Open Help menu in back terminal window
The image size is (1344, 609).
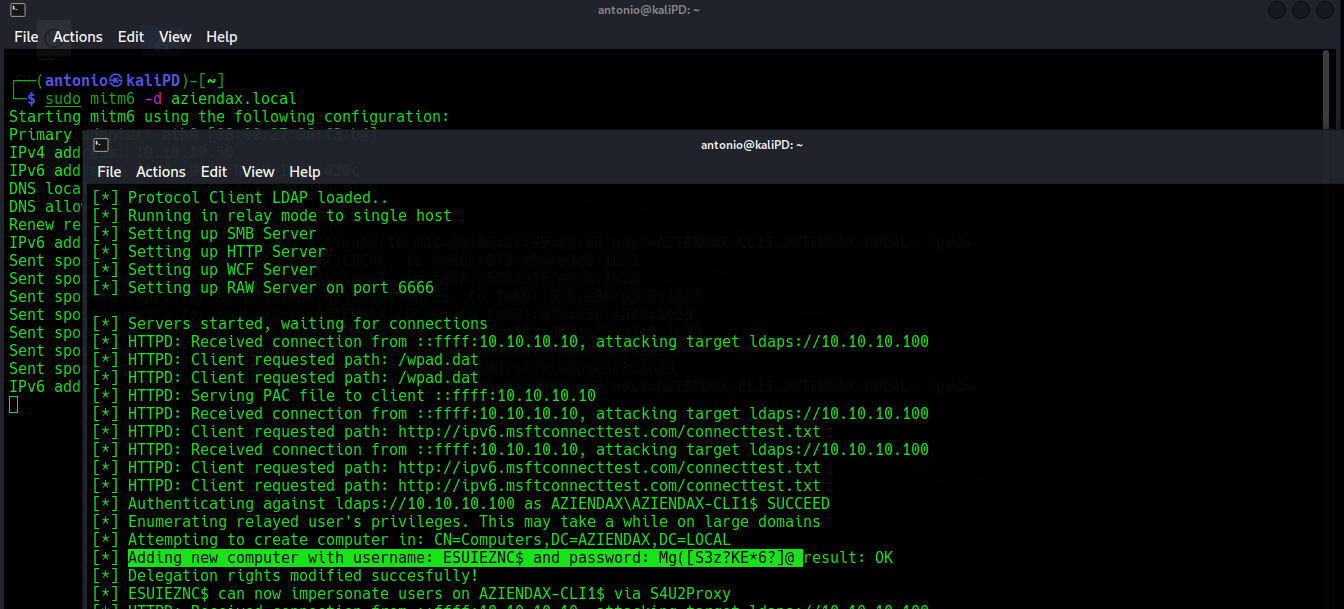[222, 37]
